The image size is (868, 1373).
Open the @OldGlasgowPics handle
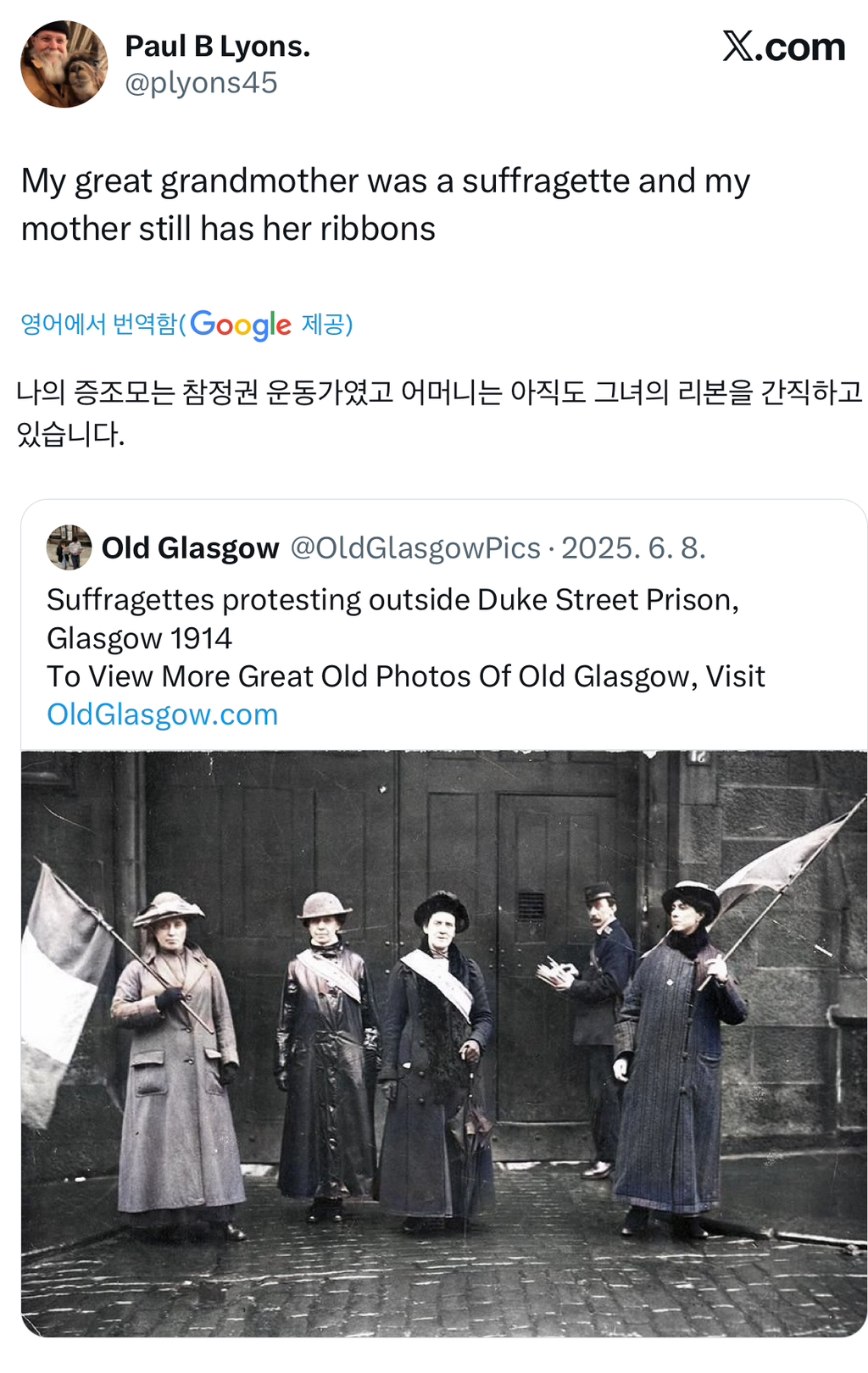[415, 548]
